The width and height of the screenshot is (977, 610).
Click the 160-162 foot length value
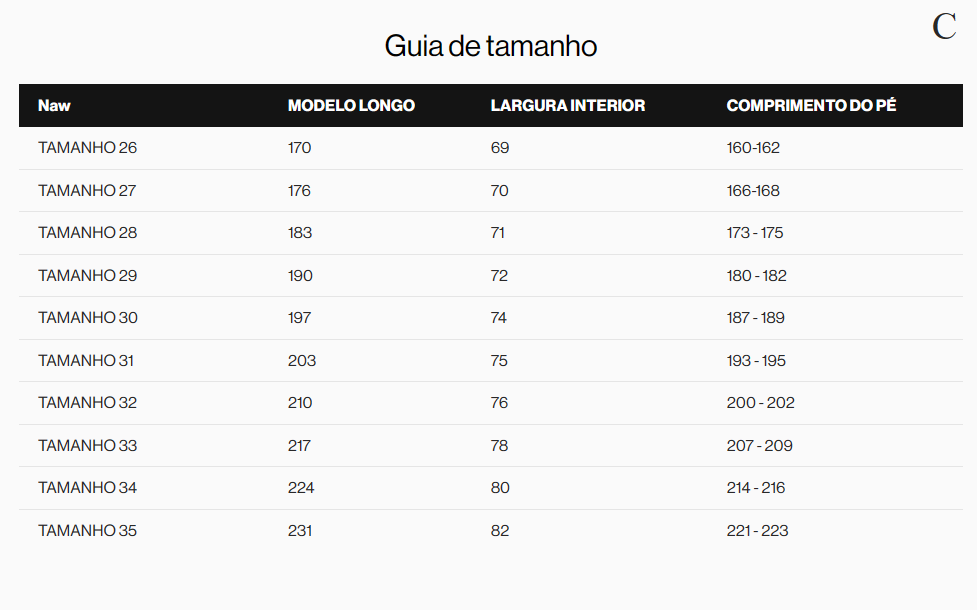(753, 148)
